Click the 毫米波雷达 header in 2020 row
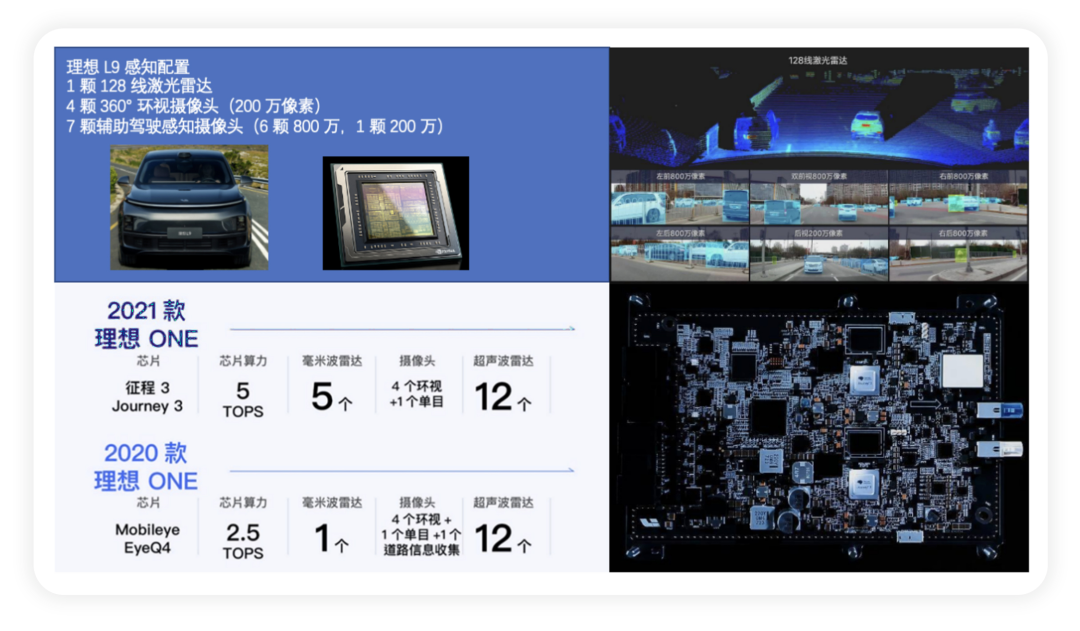The width and height of the screenshot is (1080, 631). point(332,503)
